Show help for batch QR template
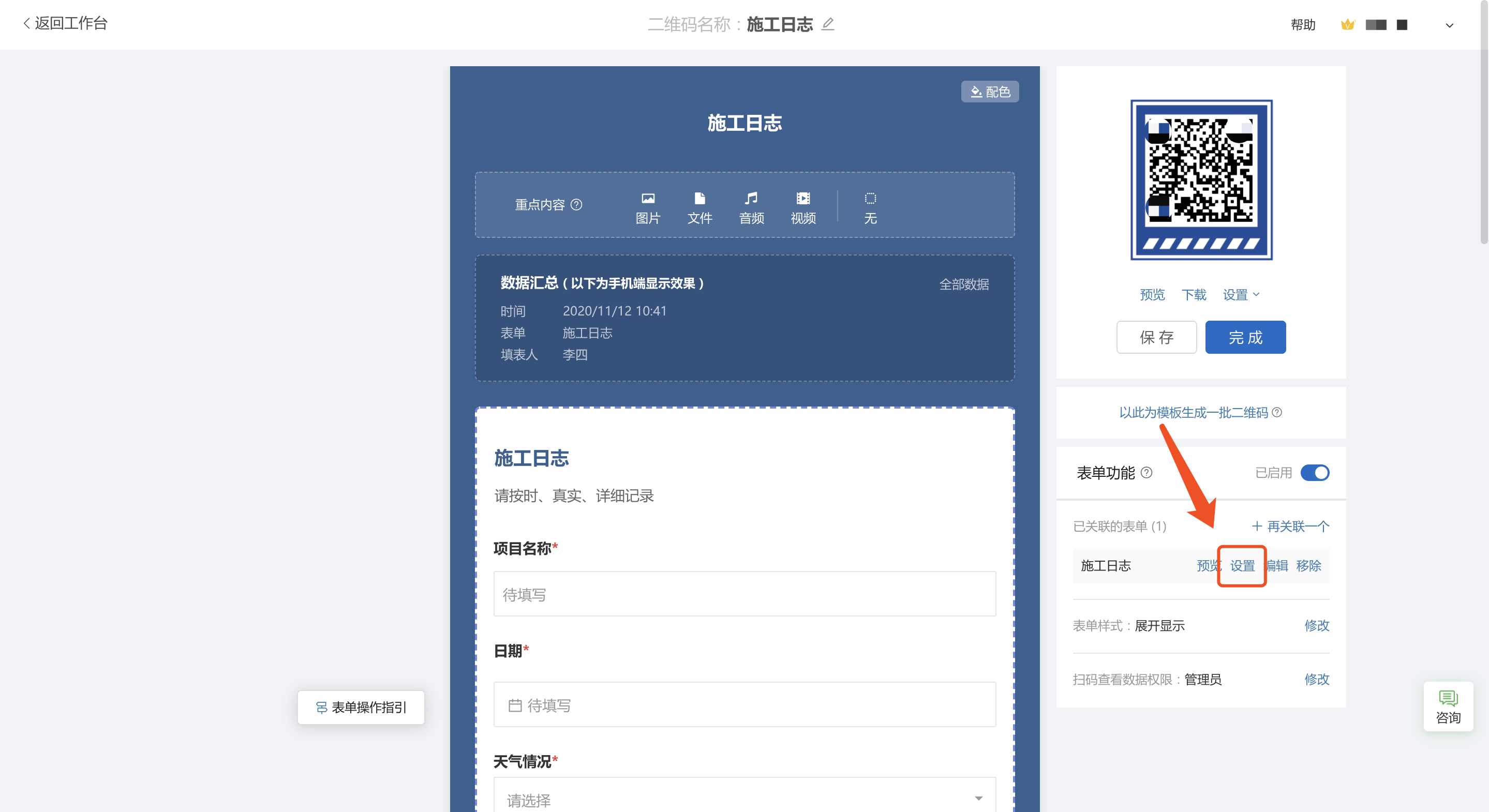The width and height of the screenshot is (1489, 812). (1277, 412)
